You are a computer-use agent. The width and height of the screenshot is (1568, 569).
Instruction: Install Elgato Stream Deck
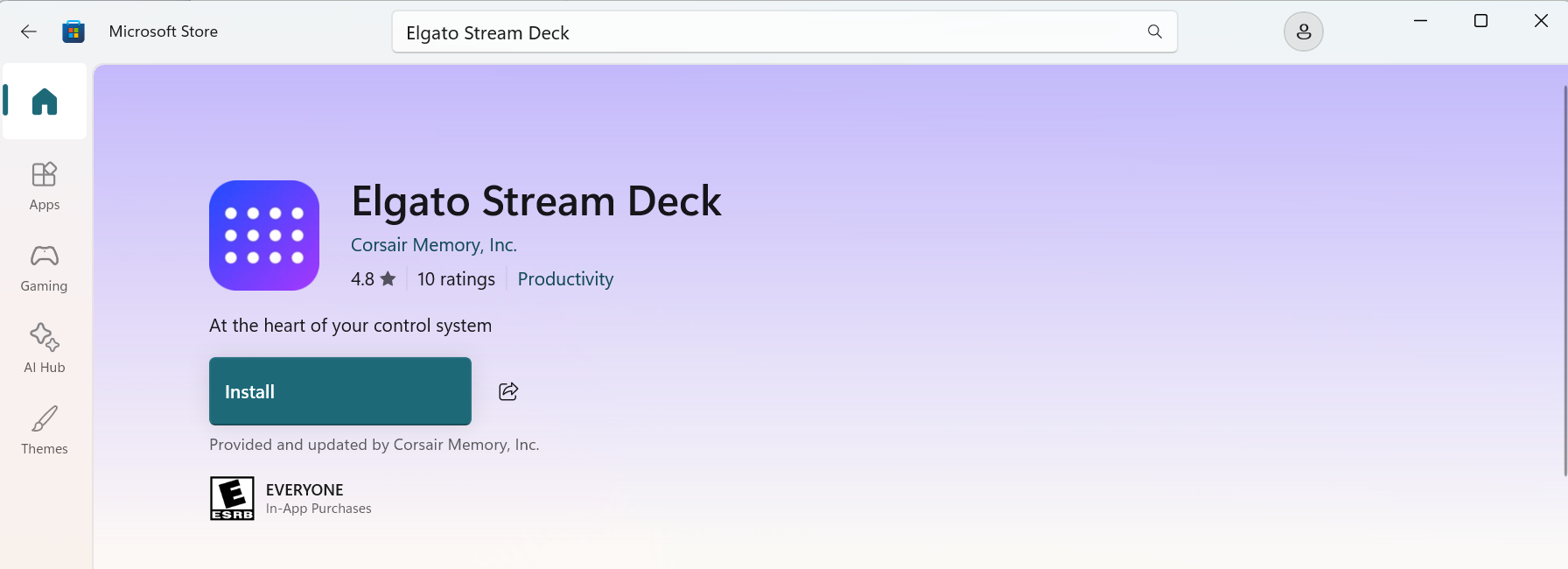click(340, 391)
